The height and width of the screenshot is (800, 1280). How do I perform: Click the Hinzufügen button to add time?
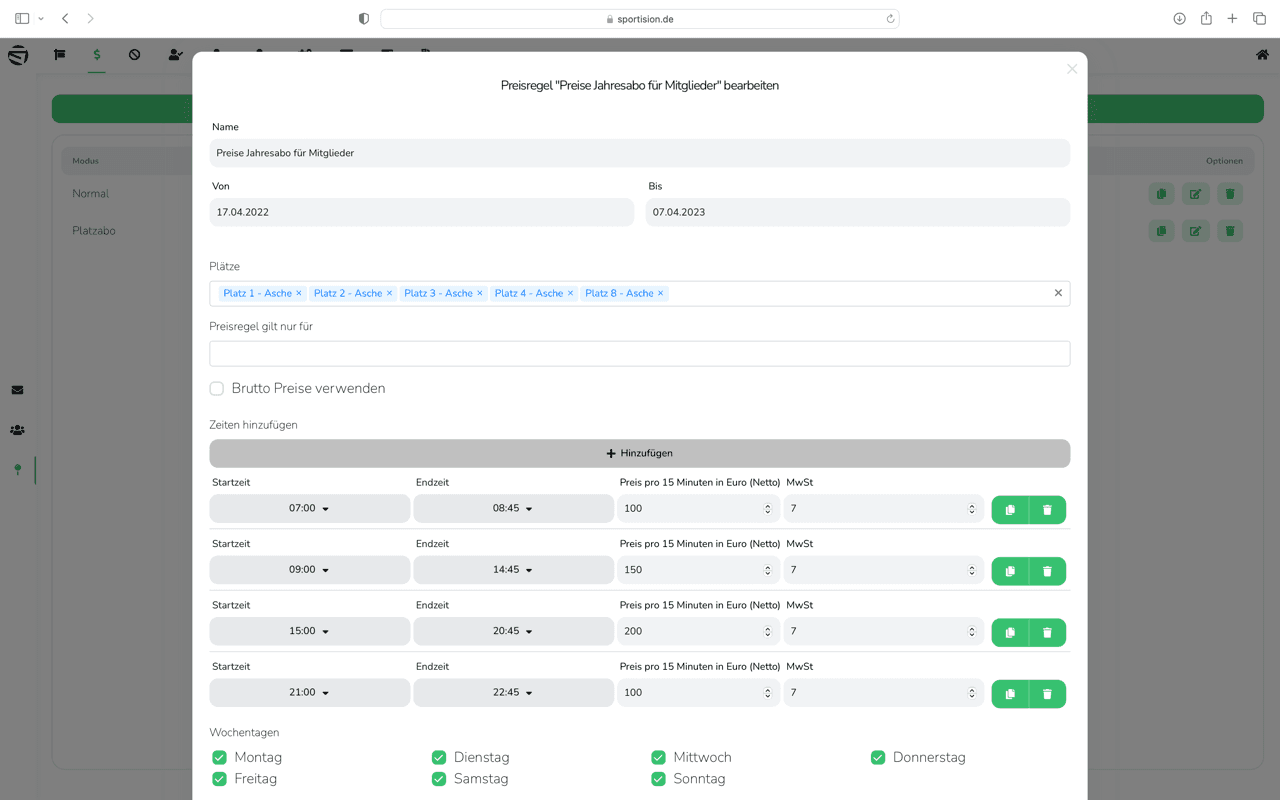[639, 453]
